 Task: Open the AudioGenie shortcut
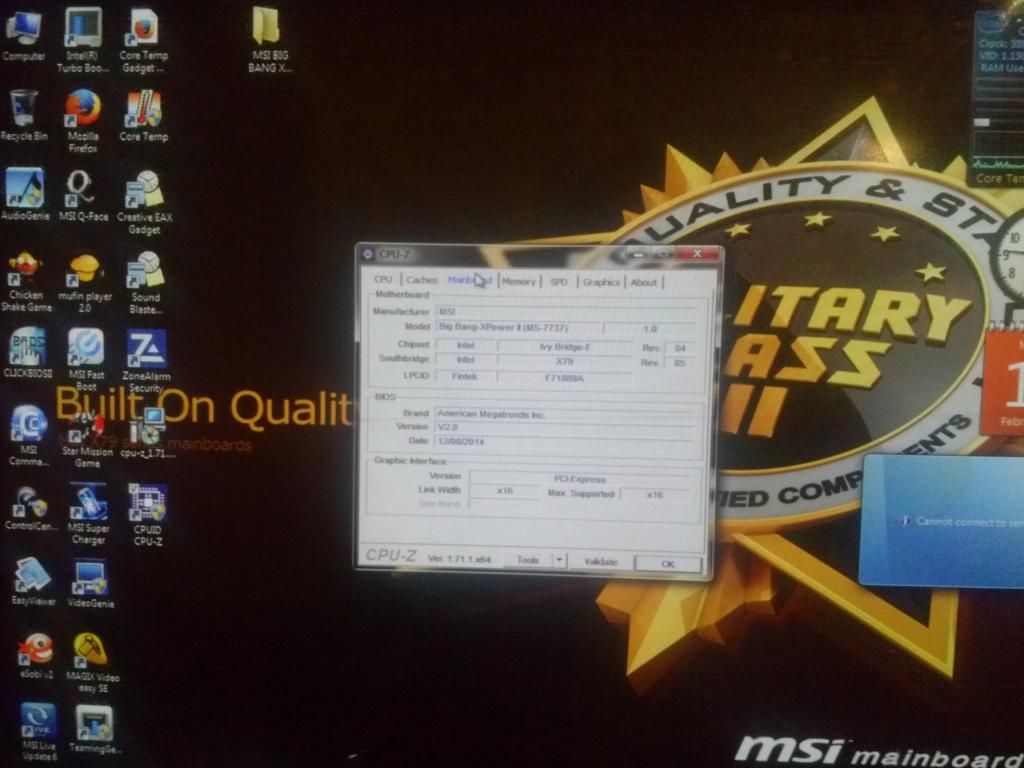click(25, 195)
